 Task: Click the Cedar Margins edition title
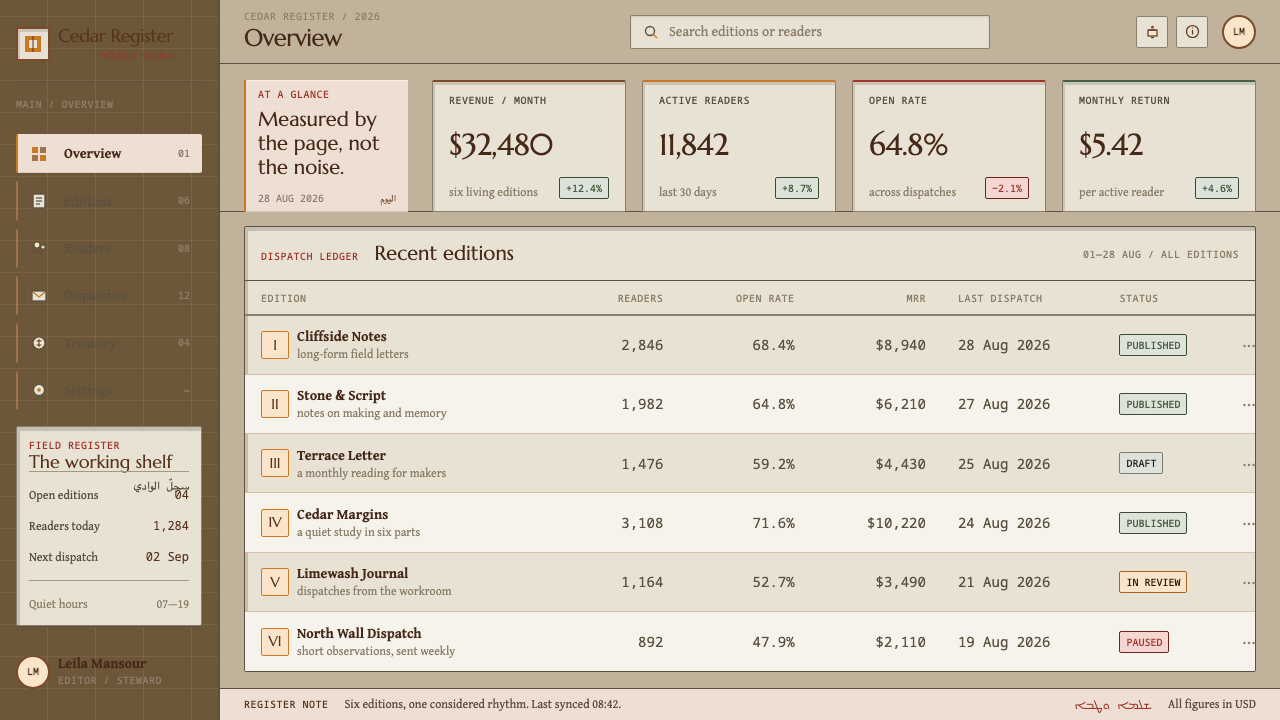click(x=342, y=515)
